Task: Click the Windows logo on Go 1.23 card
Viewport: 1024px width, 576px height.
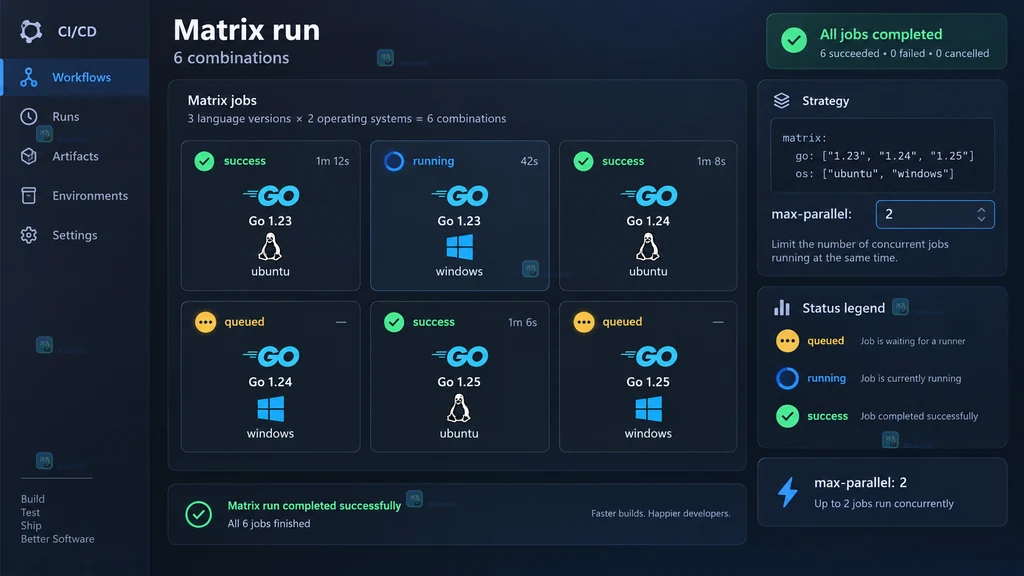Action: pyautogui.click(x=460, y=248)
